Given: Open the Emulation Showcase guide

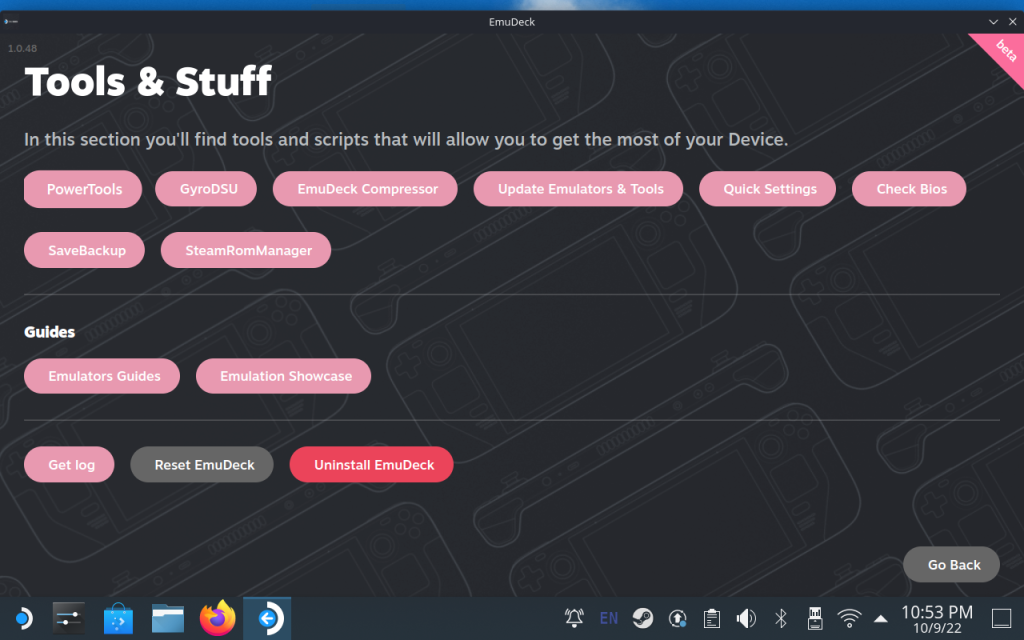Looking at the screenshot, I should [283, 376].
